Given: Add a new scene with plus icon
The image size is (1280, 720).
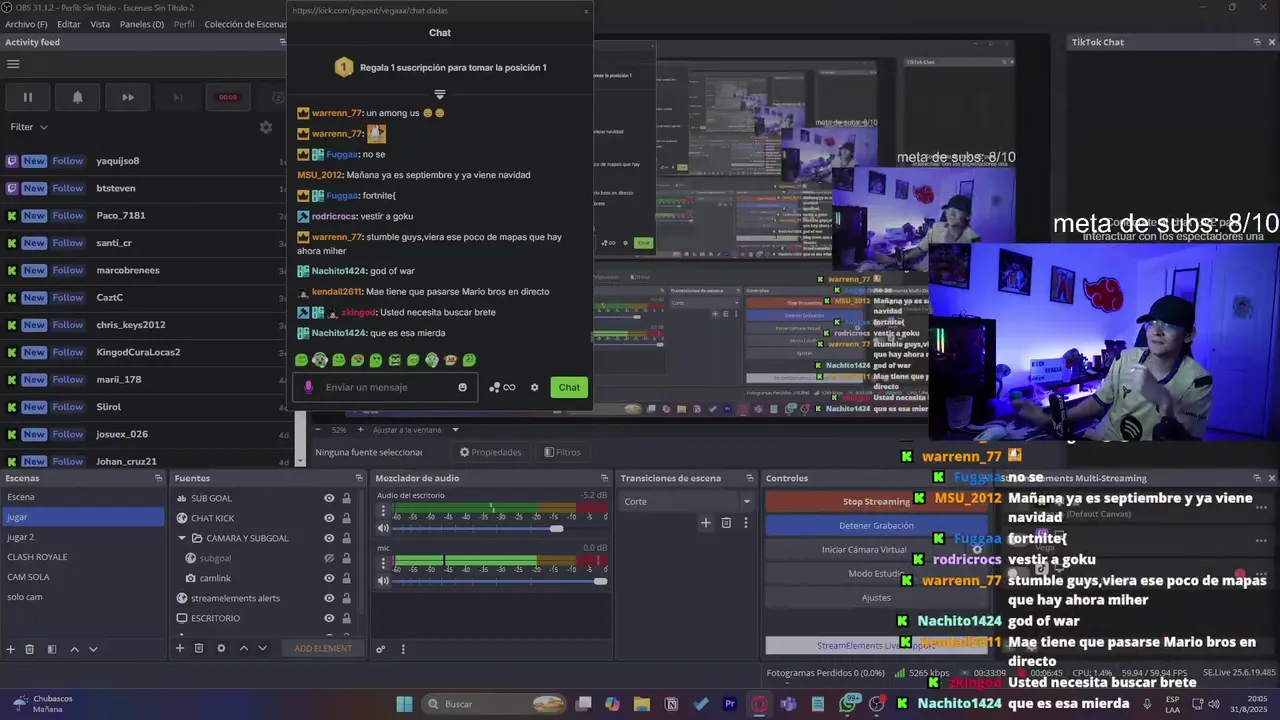Looking at the screenshot, I should tap(10, 649).
